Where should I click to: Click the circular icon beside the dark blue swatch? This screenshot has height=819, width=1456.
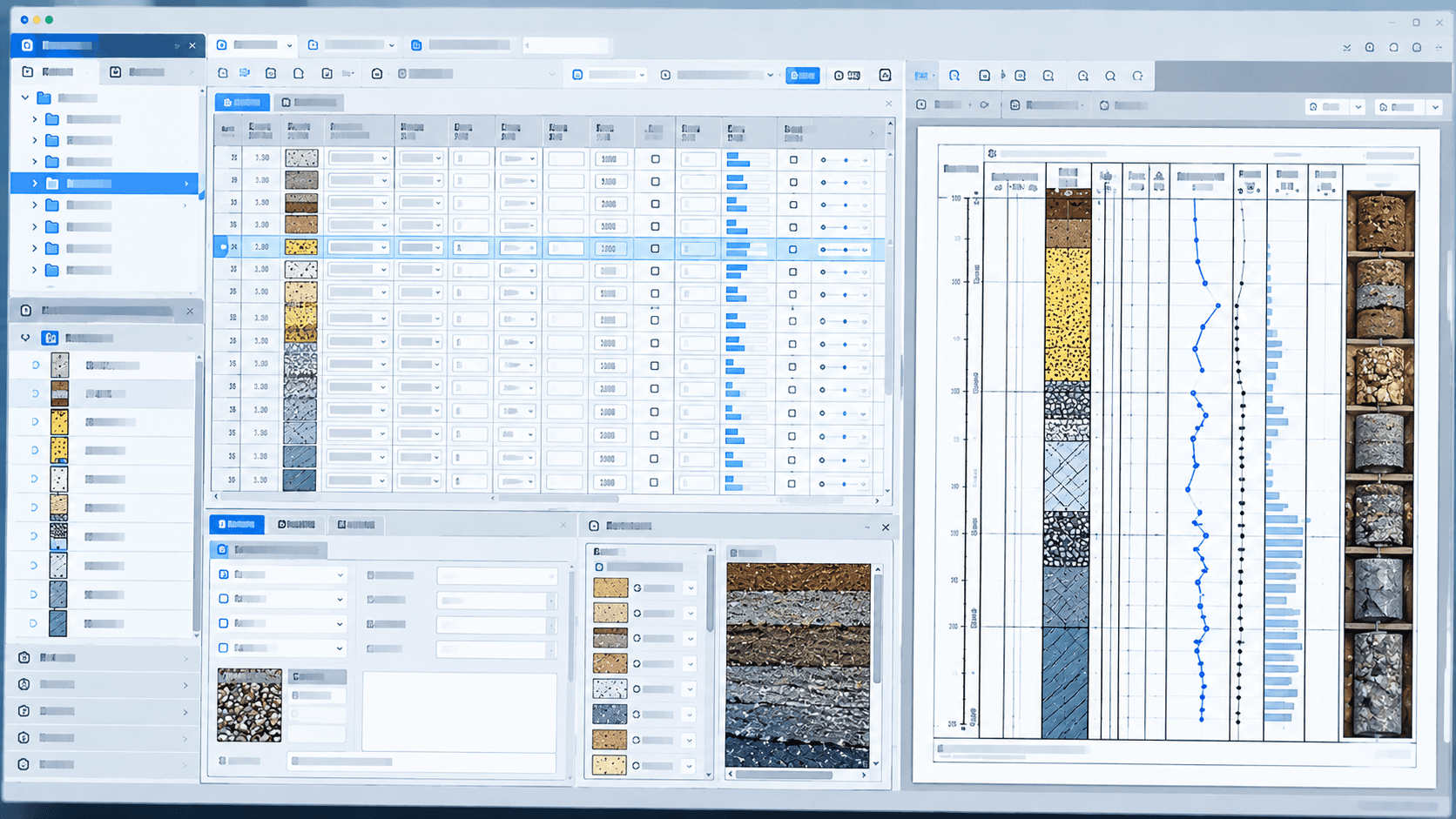[x=637, y=715]
